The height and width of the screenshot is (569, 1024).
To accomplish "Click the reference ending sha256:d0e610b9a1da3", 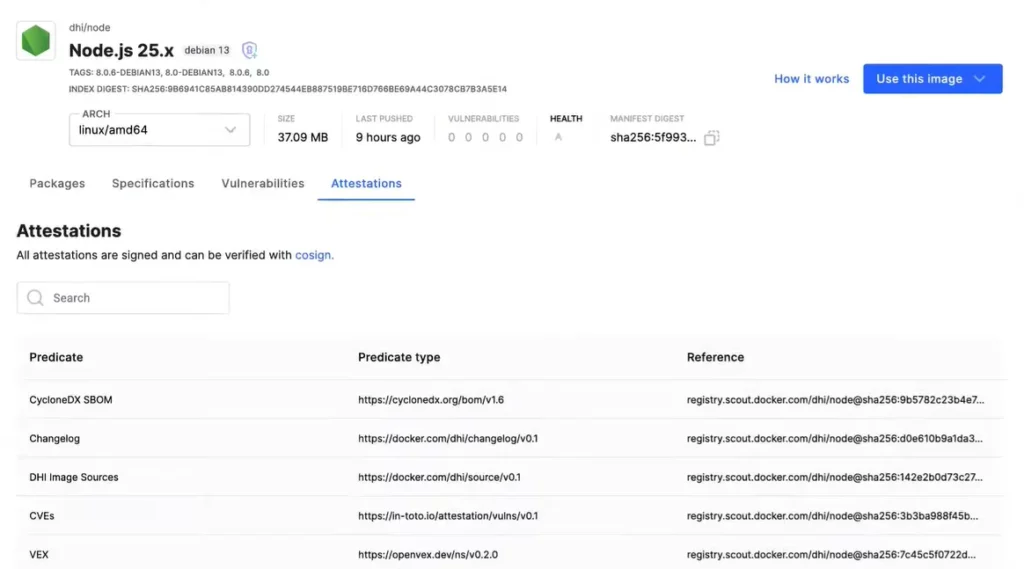I will 835,438.
